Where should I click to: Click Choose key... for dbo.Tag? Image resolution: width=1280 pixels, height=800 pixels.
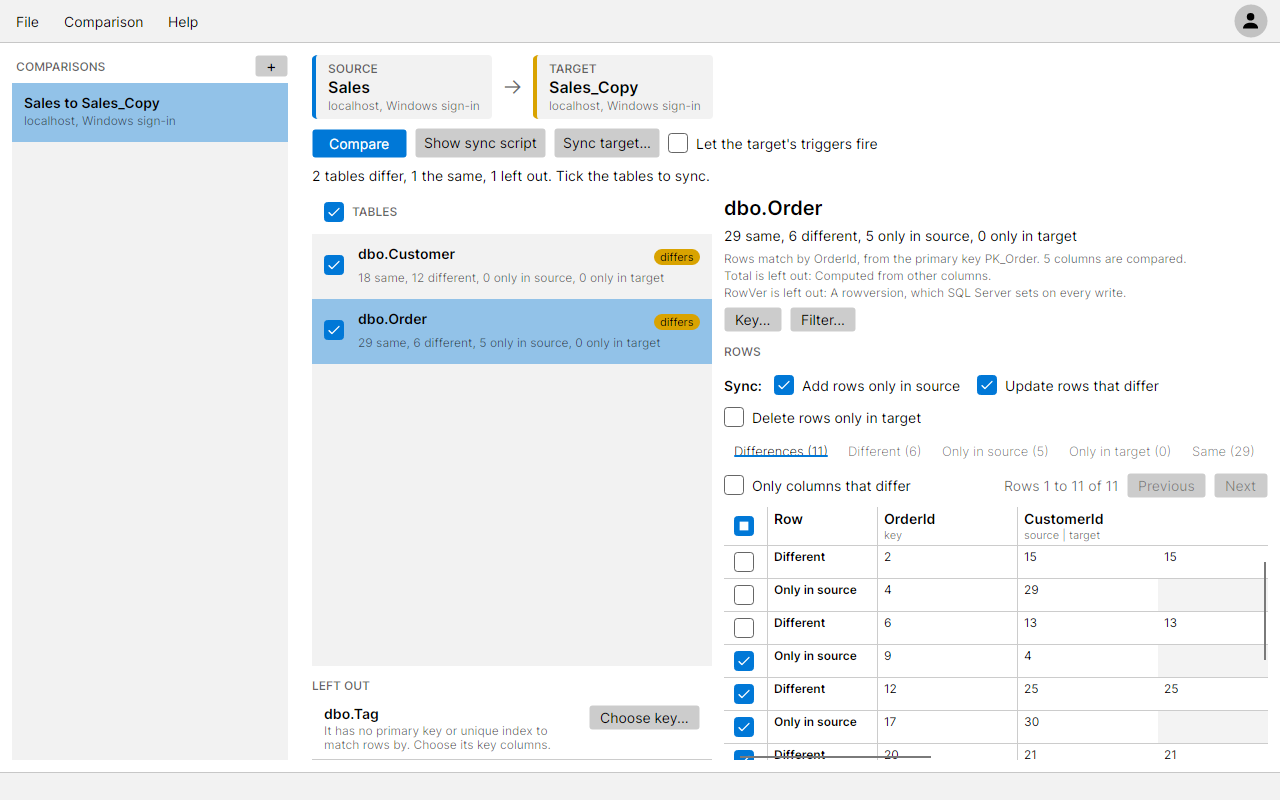[x=645, y=718]
